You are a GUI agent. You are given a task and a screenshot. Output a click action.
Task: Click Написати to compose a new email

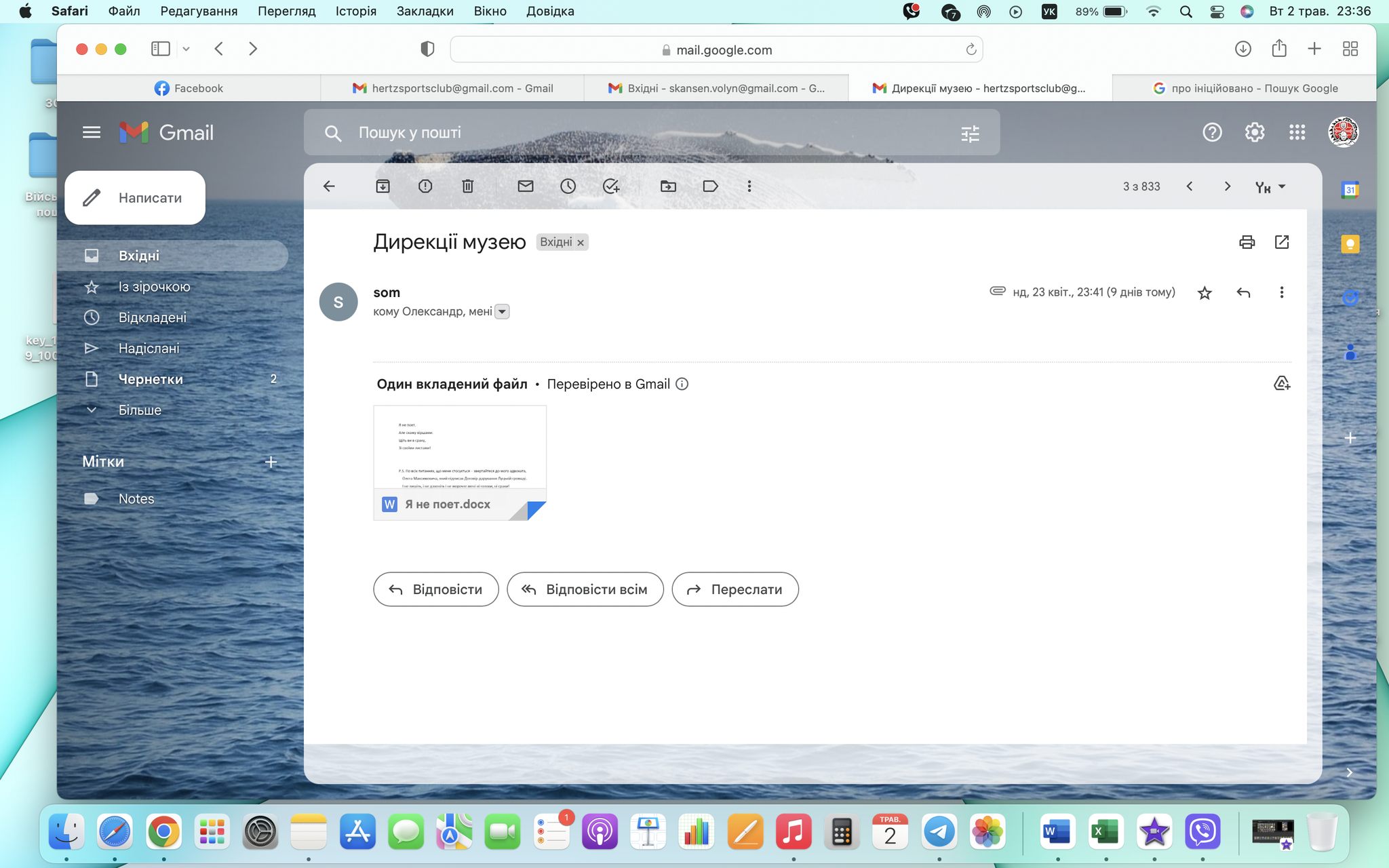135,198
